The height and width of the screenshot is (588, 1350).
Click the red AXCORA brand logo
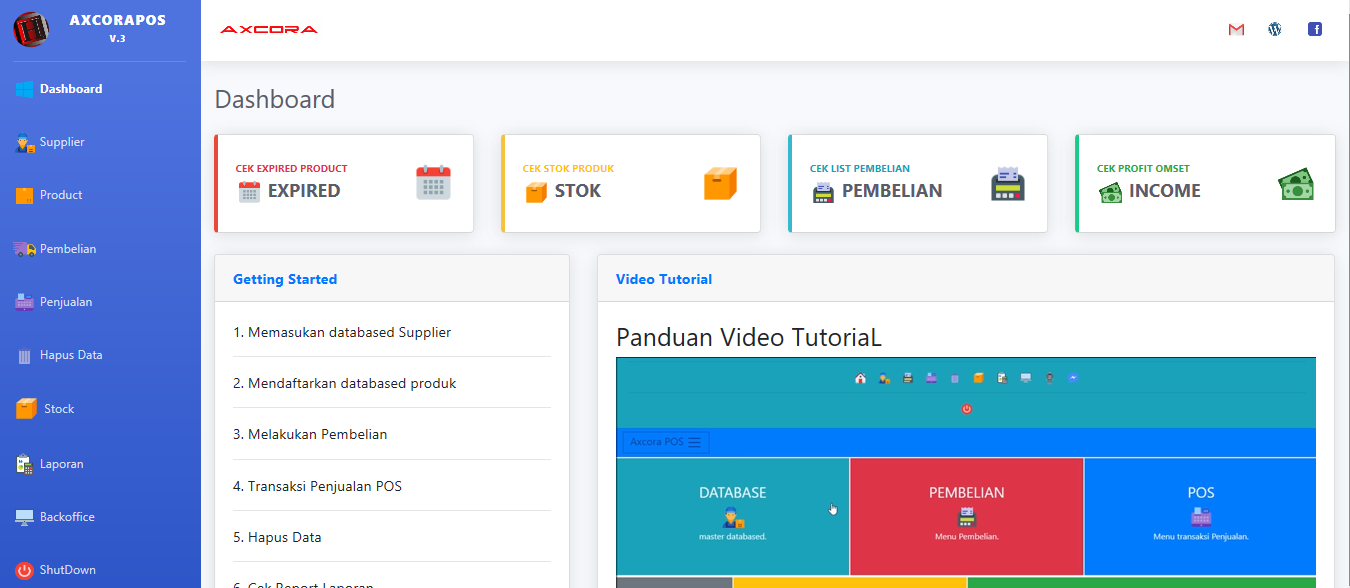pos(269,30)
